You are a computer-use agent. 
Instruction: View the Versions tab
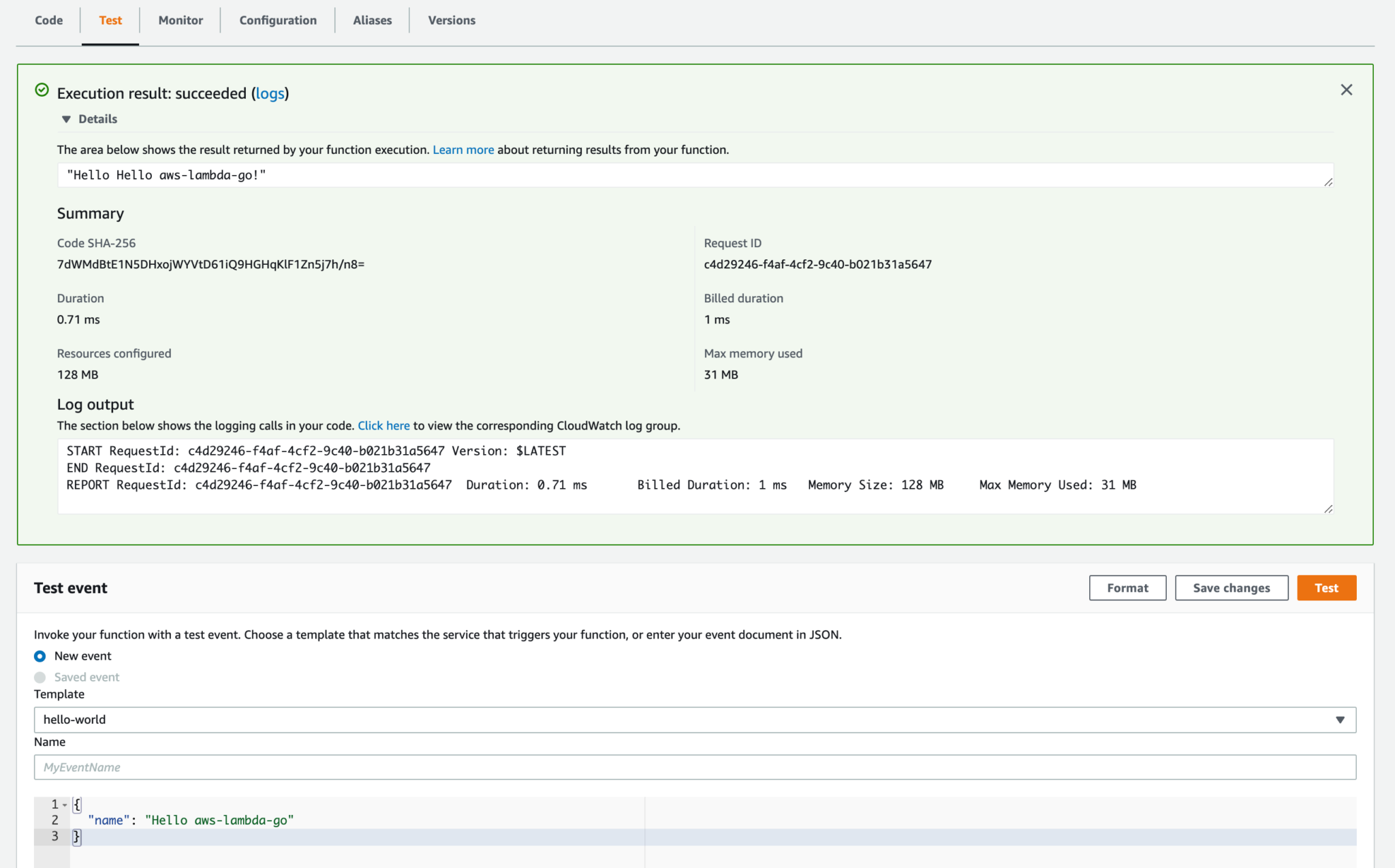coord(452,20)
